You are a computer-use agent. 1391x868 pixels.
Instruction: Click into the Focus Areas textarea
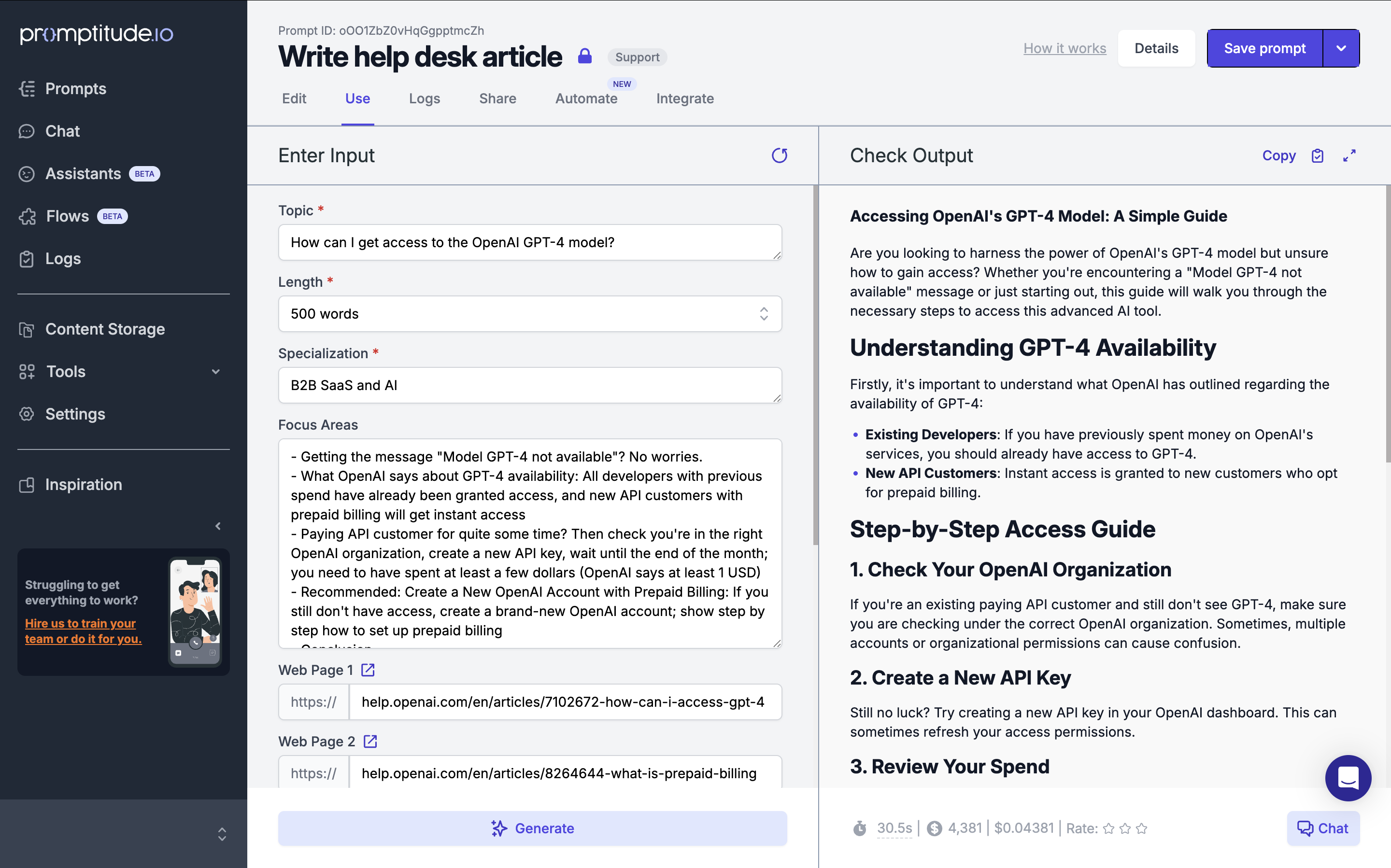[529, 543]
